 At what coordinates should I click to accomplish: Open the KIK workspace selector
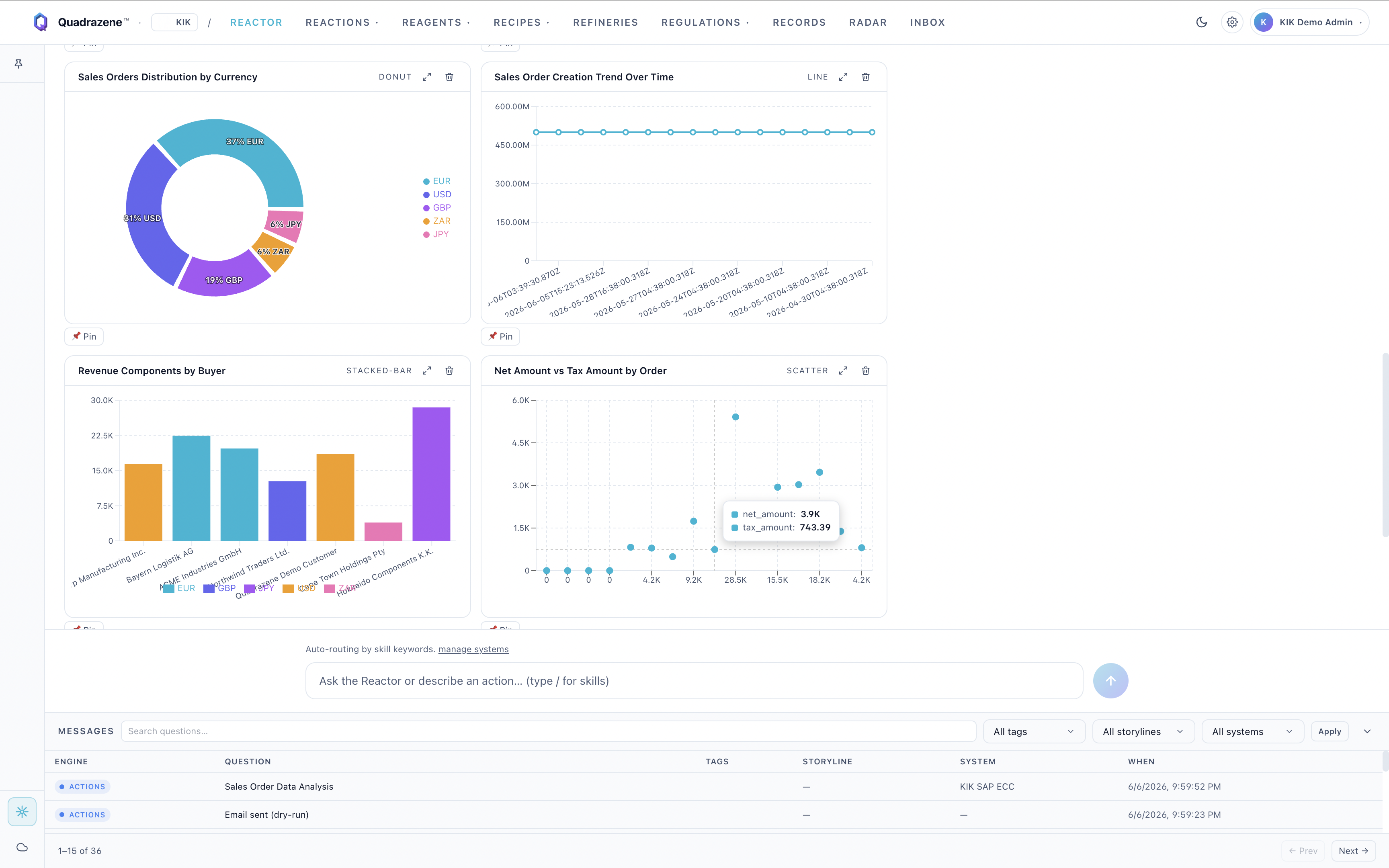[x=175, y=23]
